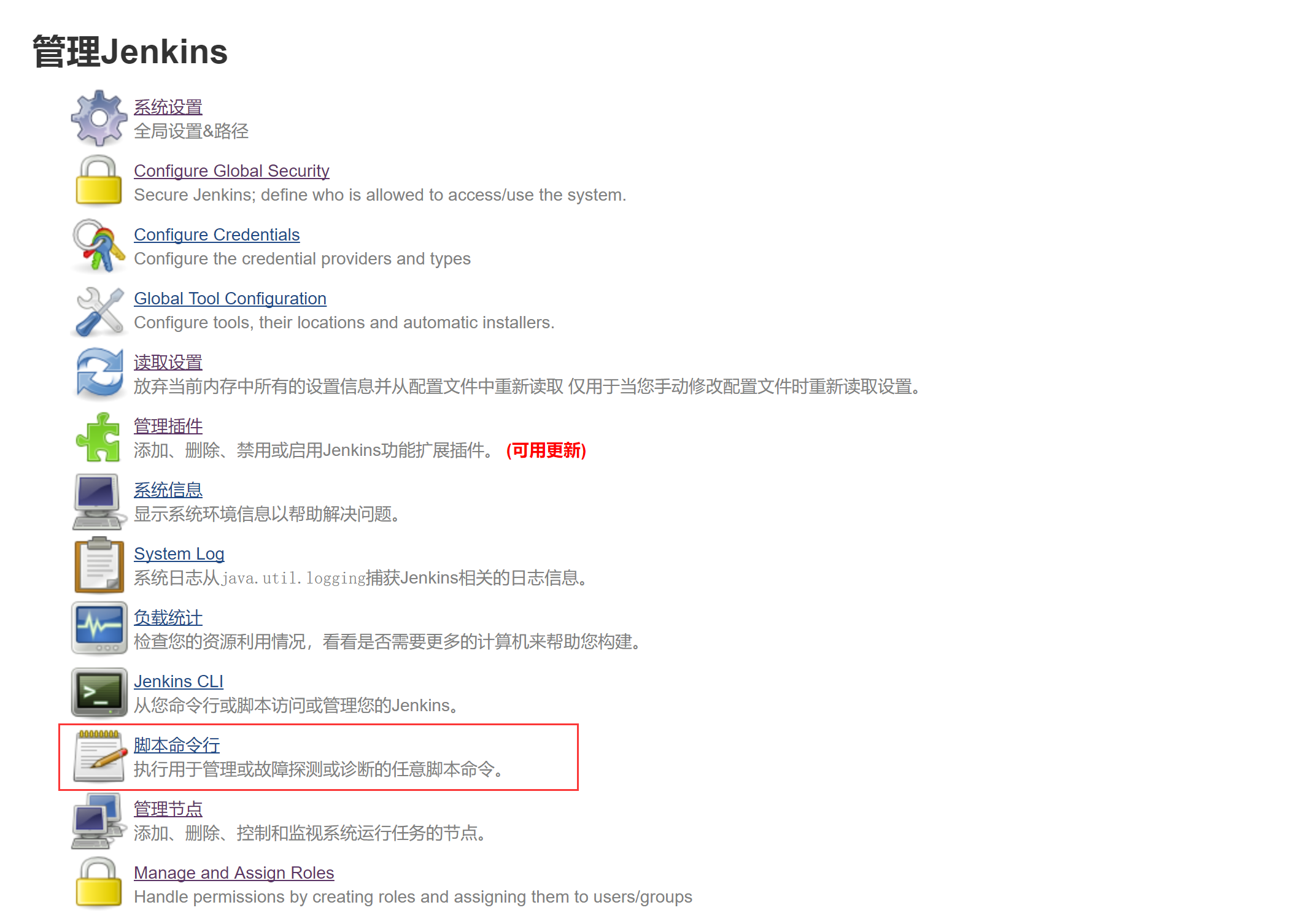Click the wrench and screwdriver tools icon

99,311
